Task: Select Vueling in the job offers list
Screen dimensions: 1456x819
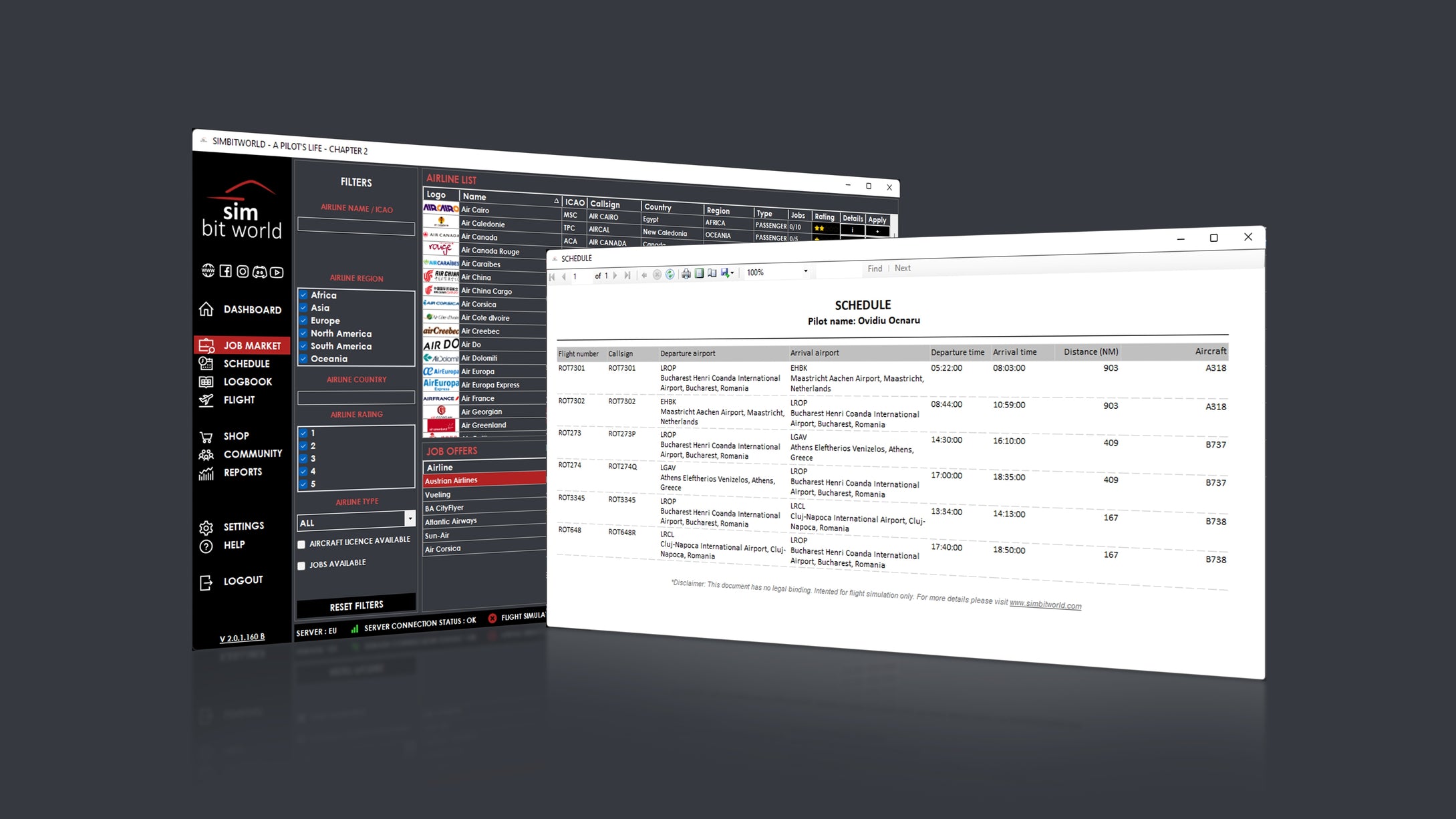Action: click(x=438, y=494)
